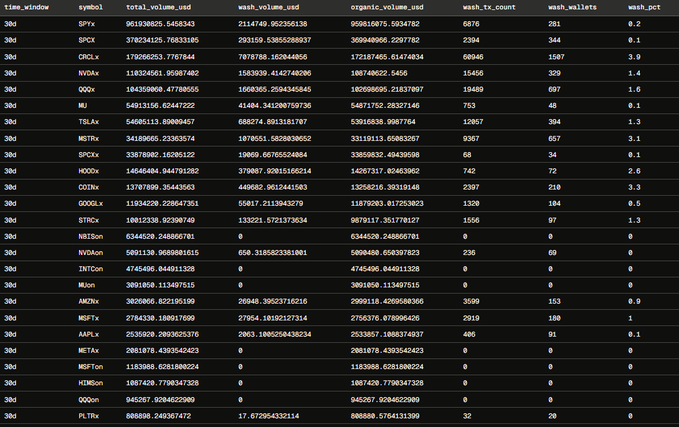Click the NVDAx symbol cell
679x427 pixels.
tap(89, 73)
